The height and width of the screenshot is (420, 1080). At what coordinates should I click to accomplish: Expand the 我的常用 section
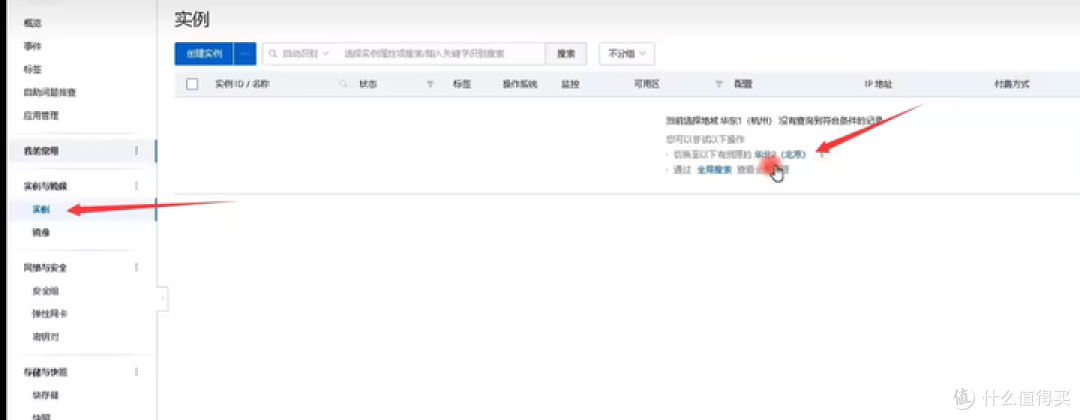[x=41, y=151]
